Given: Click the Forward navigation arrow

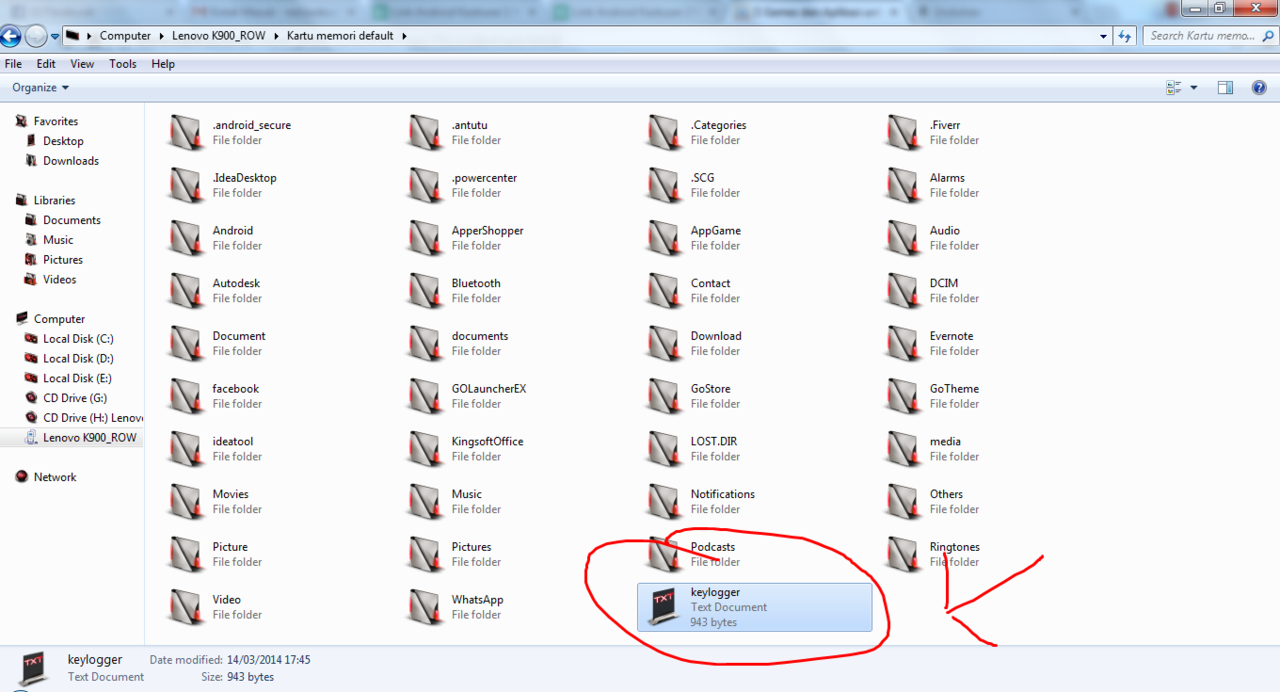Looking at the screenshot, I should click(x=36, y=36).
